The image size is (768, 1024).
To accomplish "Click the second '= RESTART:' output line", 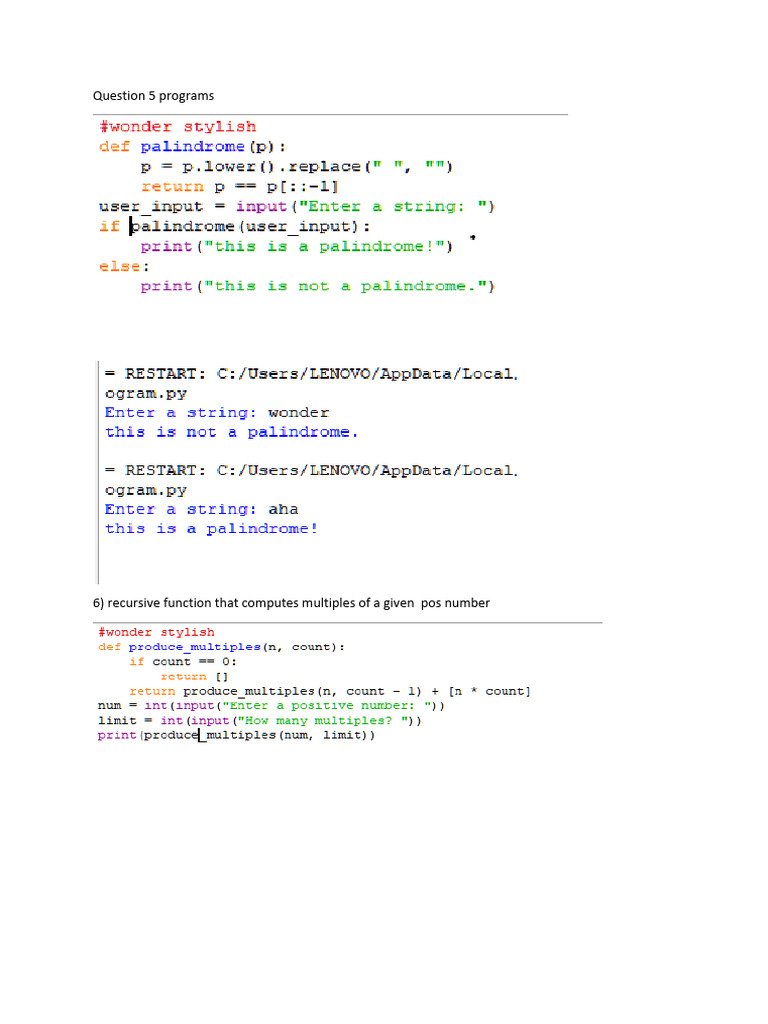I will point(312,471).
